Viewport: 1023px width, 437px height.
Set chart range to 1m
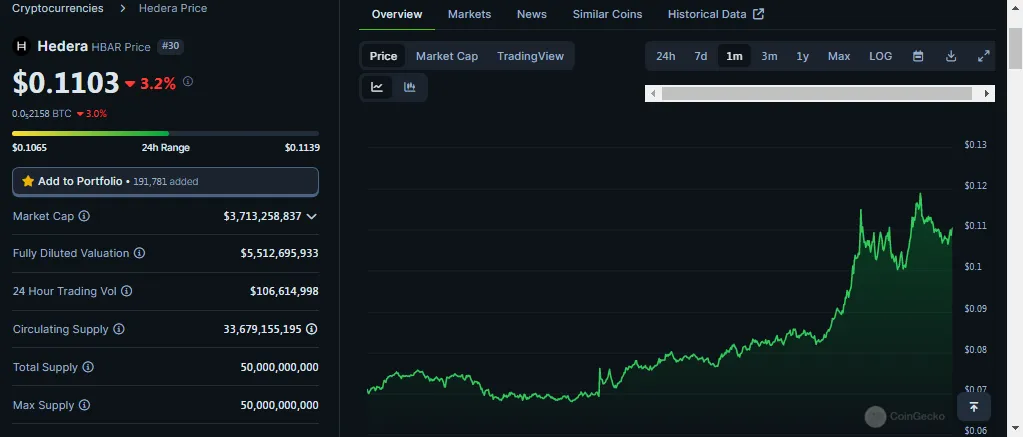pyautogui.click(x=735, y=56)
